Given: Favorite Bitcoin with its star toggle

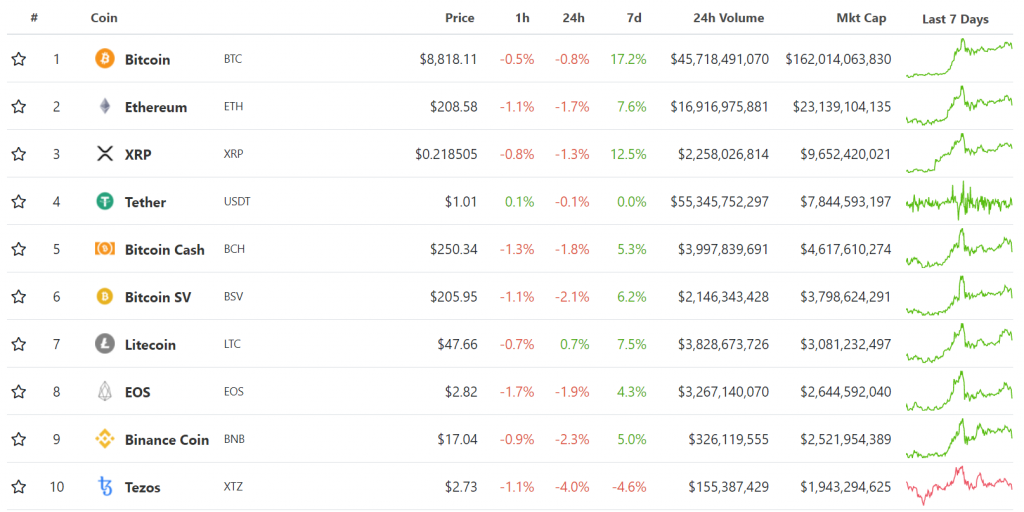Looking at the screenshot, I should 18,59.
